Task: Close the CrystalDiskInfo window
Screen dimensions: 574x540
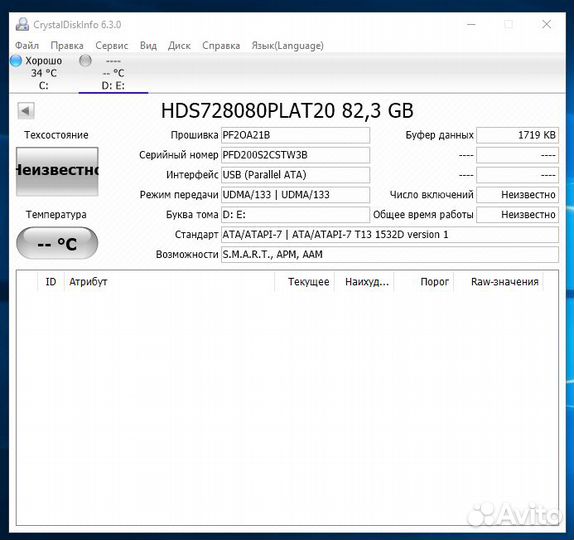Action: 547,25
